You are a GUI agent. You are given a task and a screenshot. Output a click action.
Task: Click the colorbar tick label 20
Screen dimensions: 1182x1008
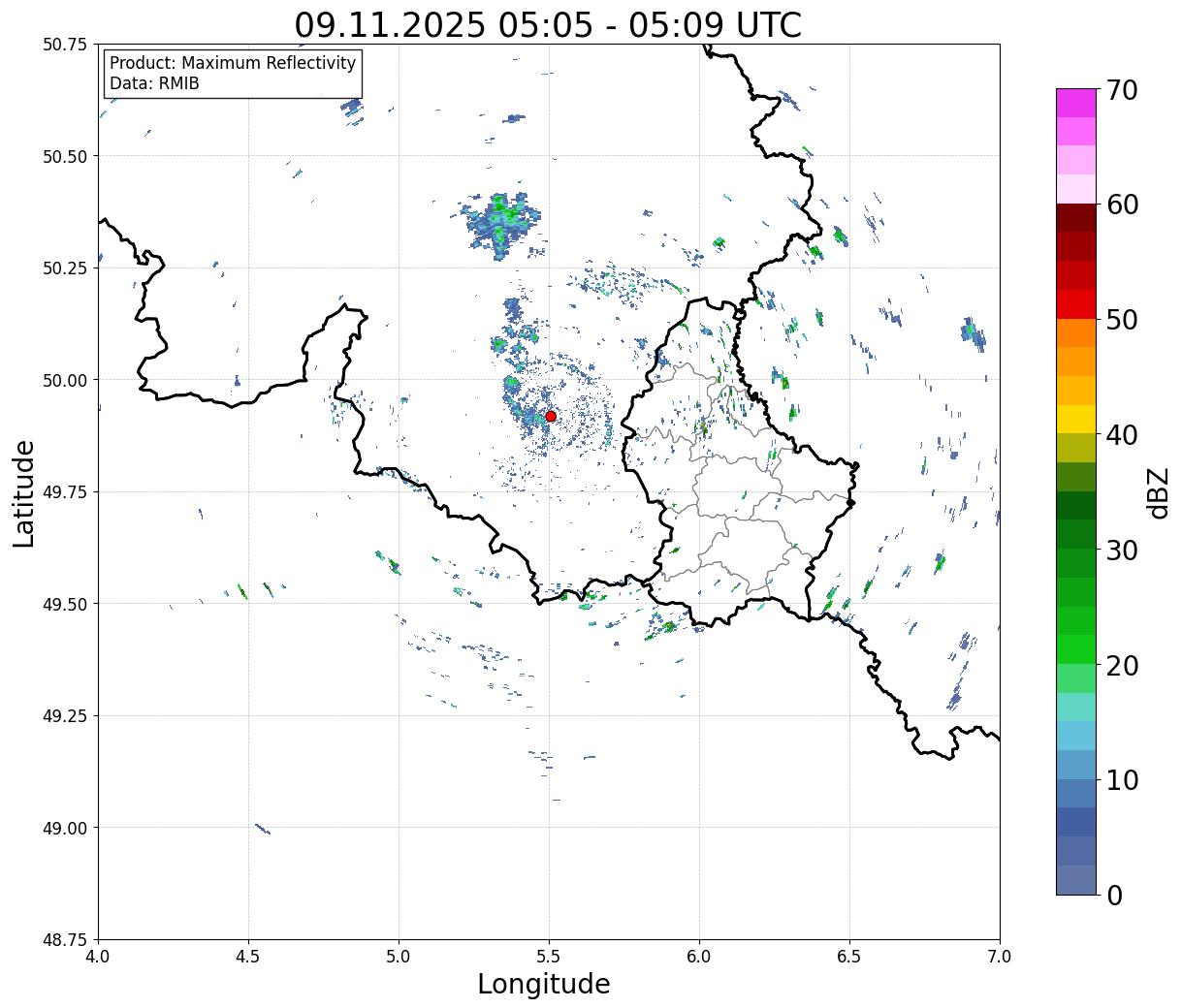[x=1121, y=666]
